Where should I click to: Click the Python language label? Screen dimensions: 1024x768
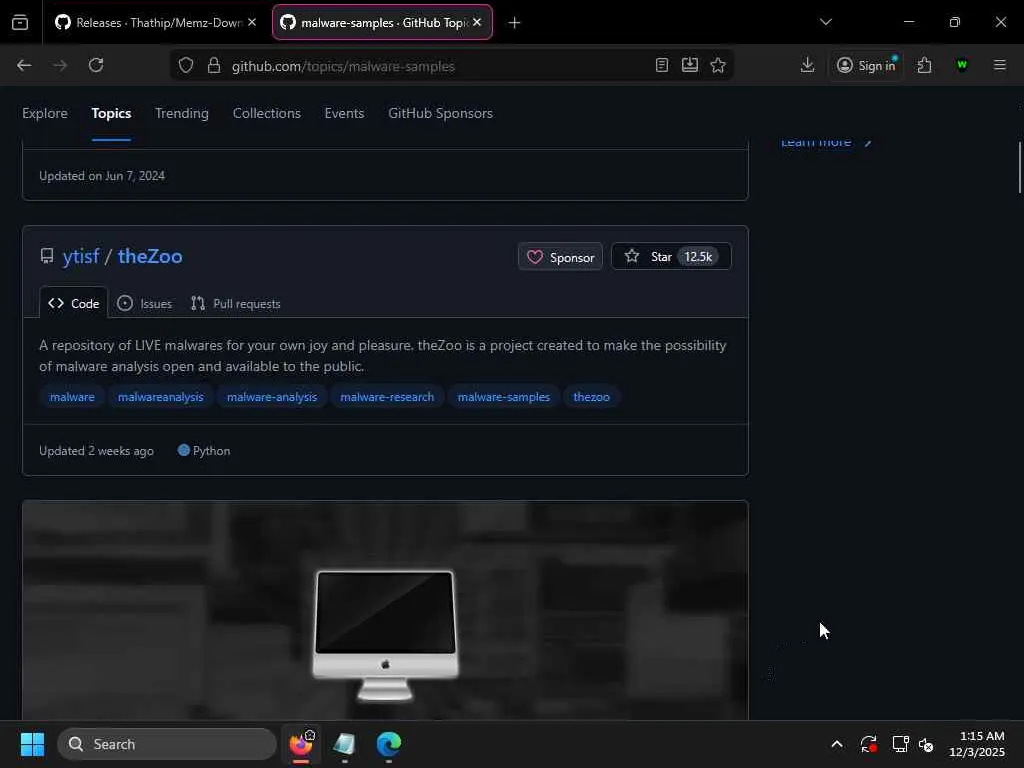pyautogui.click(x=204, y=451)
